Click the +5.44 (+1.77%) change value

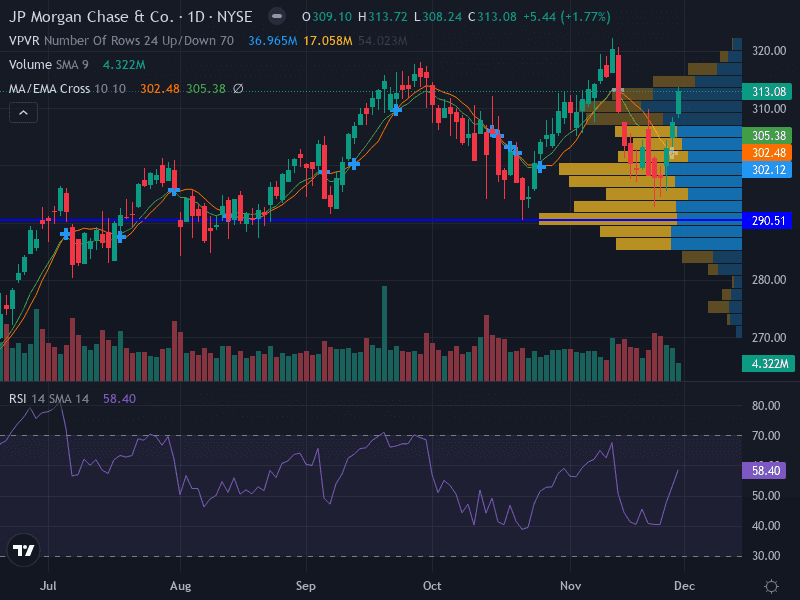tap(567, 17)
